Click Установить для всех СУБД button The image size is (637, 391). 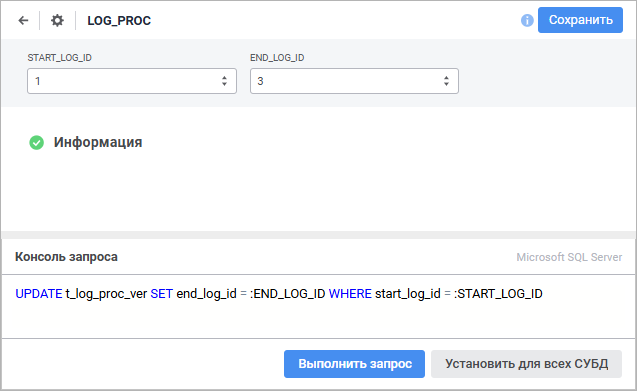click(x=526, y=364)
